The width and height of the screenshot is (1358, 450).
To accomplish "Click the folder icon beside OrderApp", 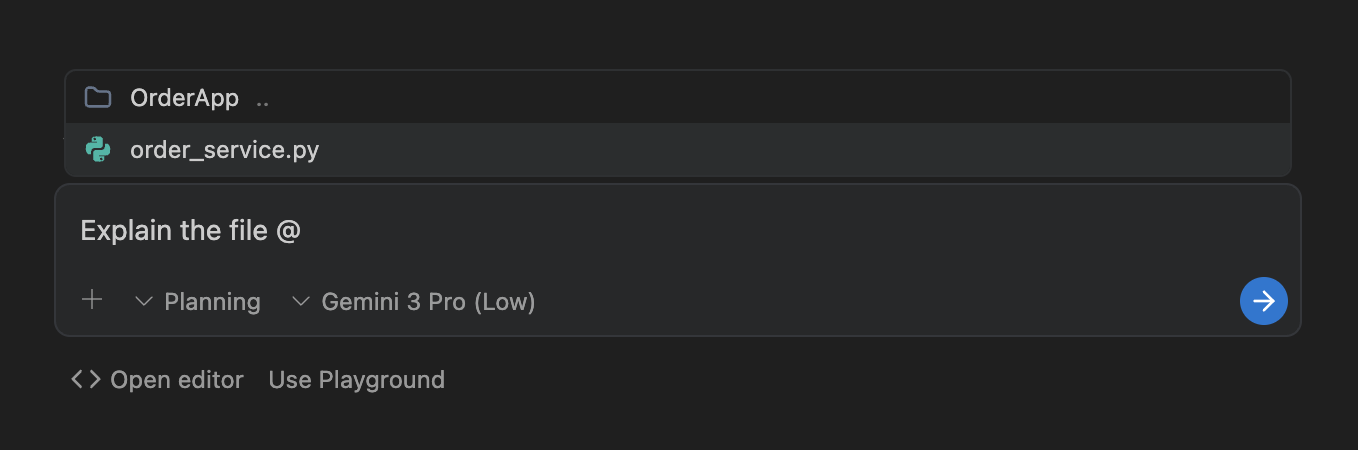I will click(98, 98).
